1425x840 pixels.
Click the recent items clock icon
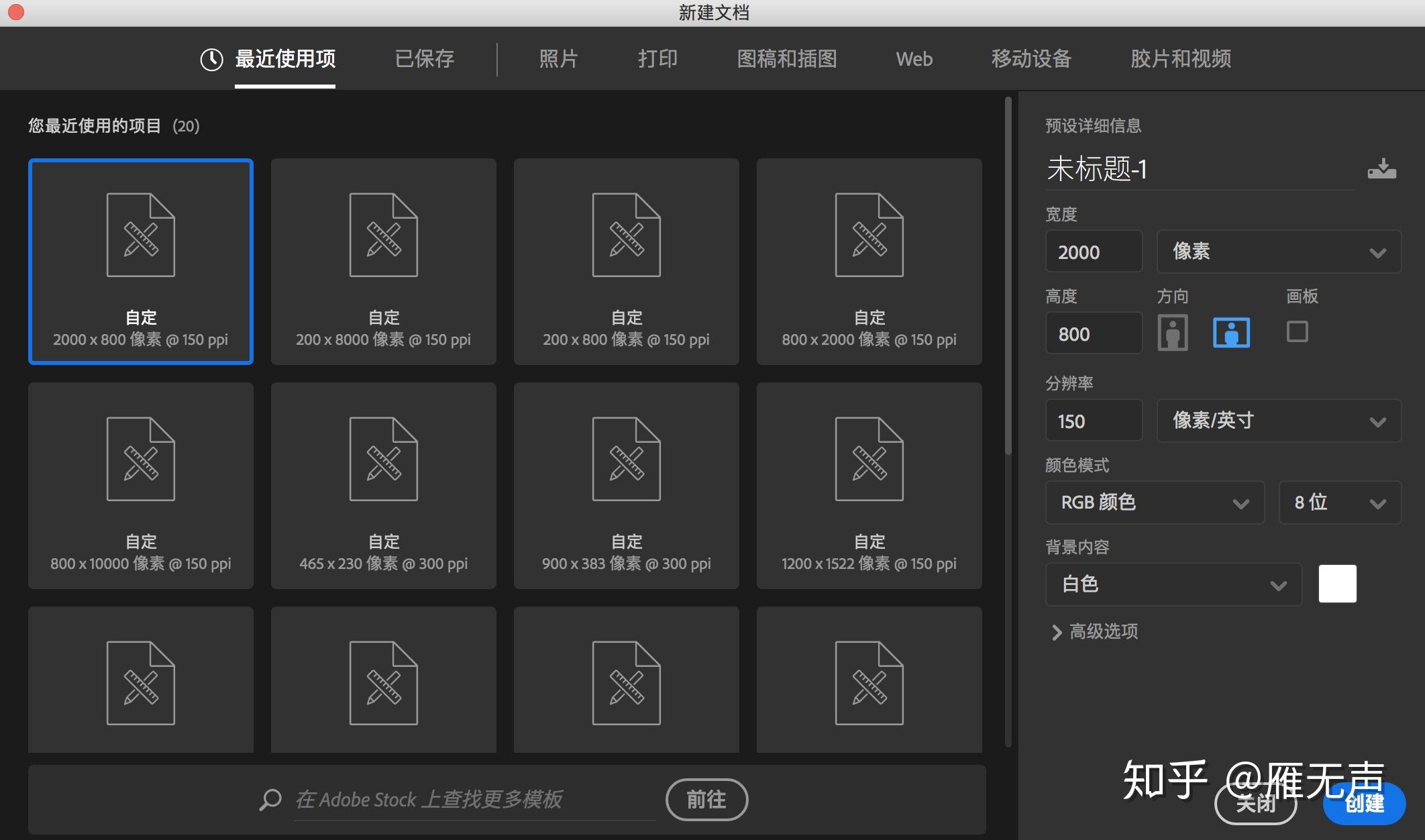[211, 60]
